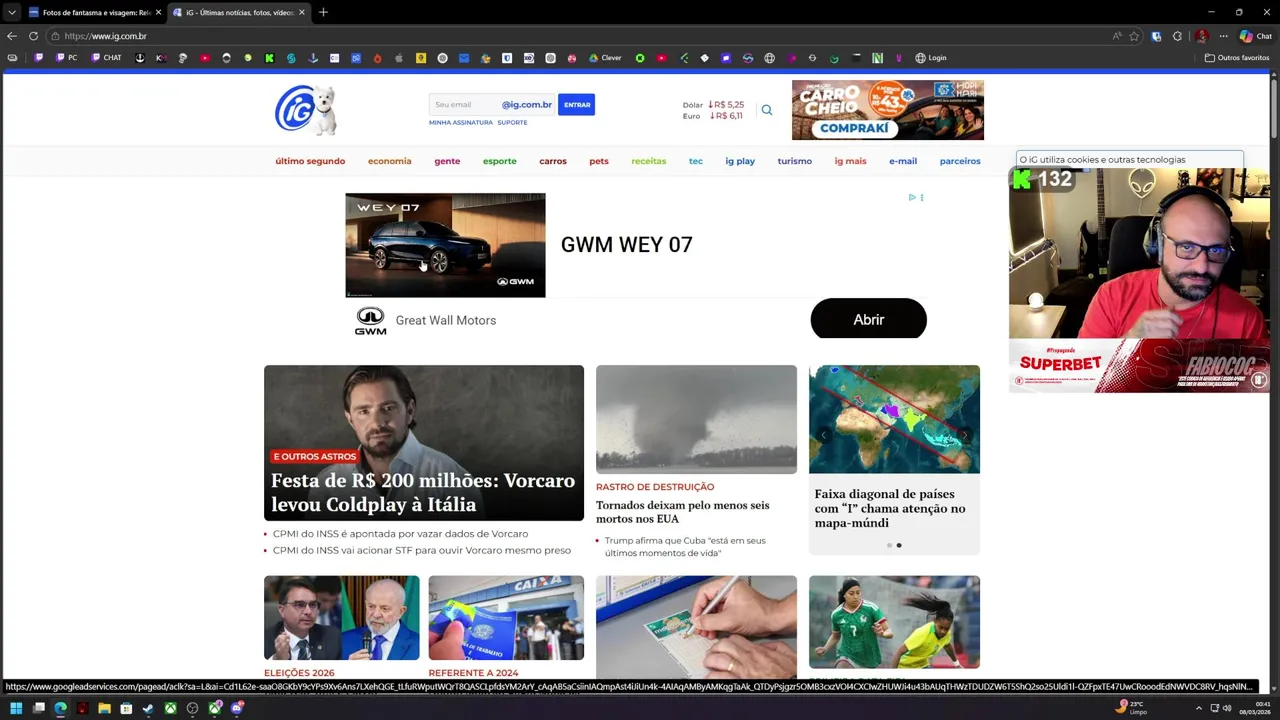
Task: Open the MINHA ASSINATURA link
Action: [461, 122]
